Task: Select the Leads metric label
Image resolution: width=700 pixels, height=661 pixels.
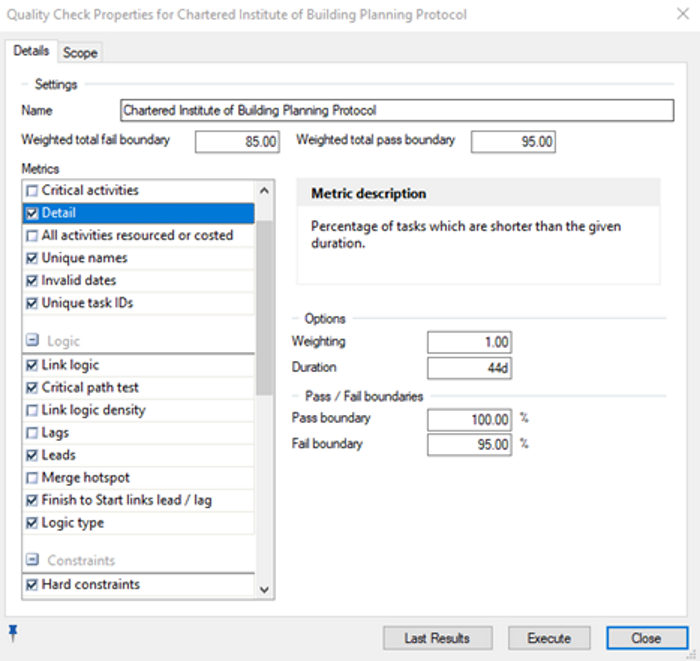Action: 58,455
